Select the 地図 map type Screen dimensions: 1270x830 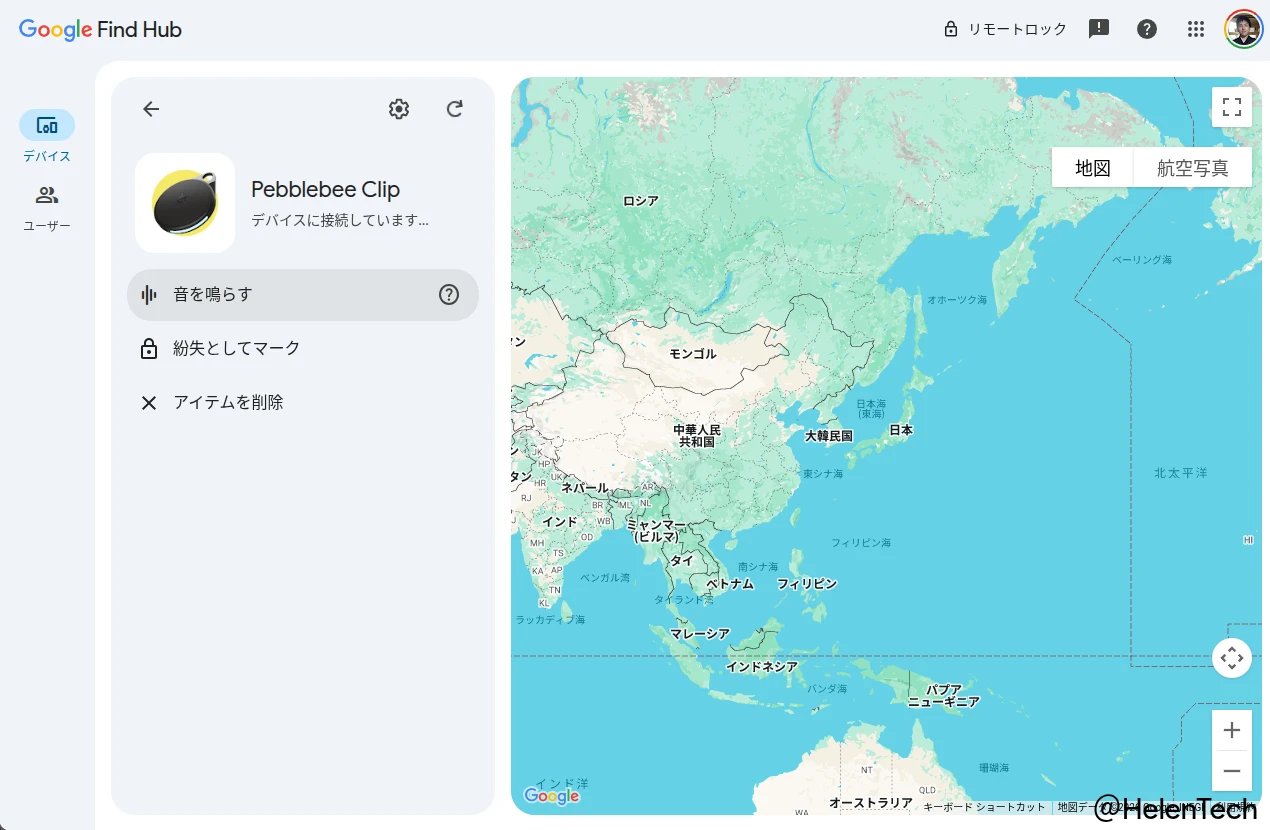[x=1092, y=168]
